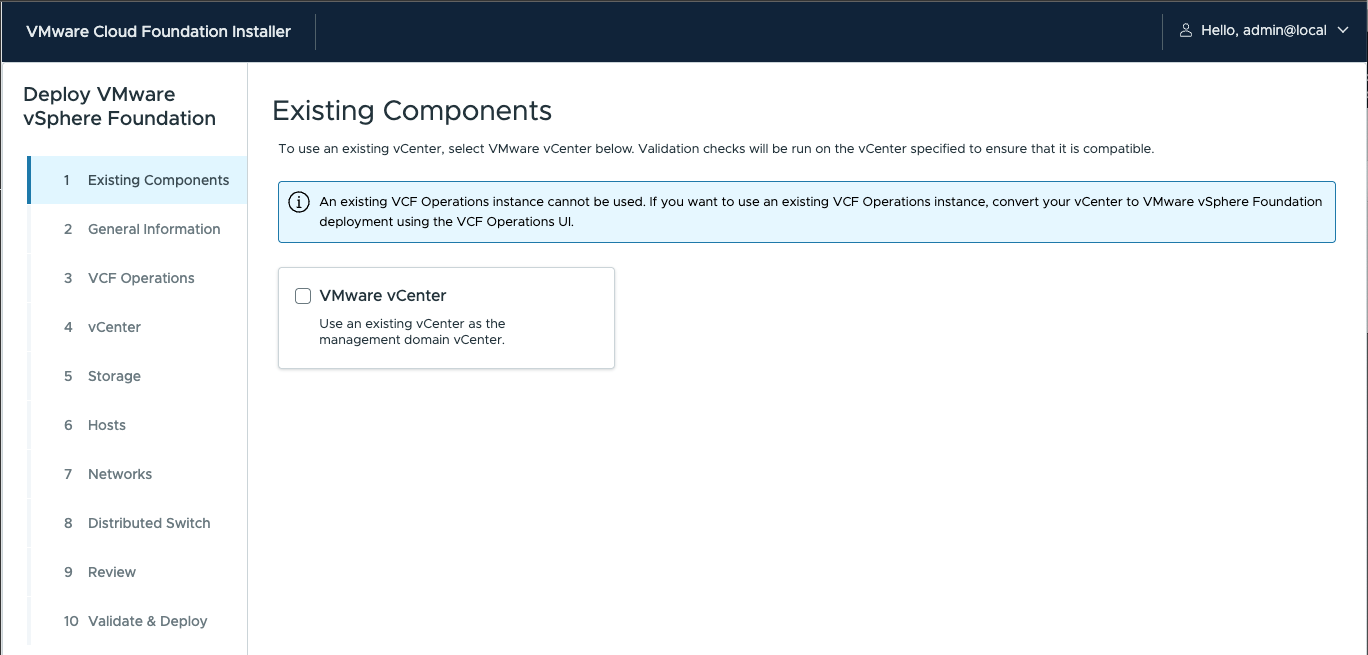1368x655 pixels.
Task: Open the Hosts step
Action: coord(107,425)
